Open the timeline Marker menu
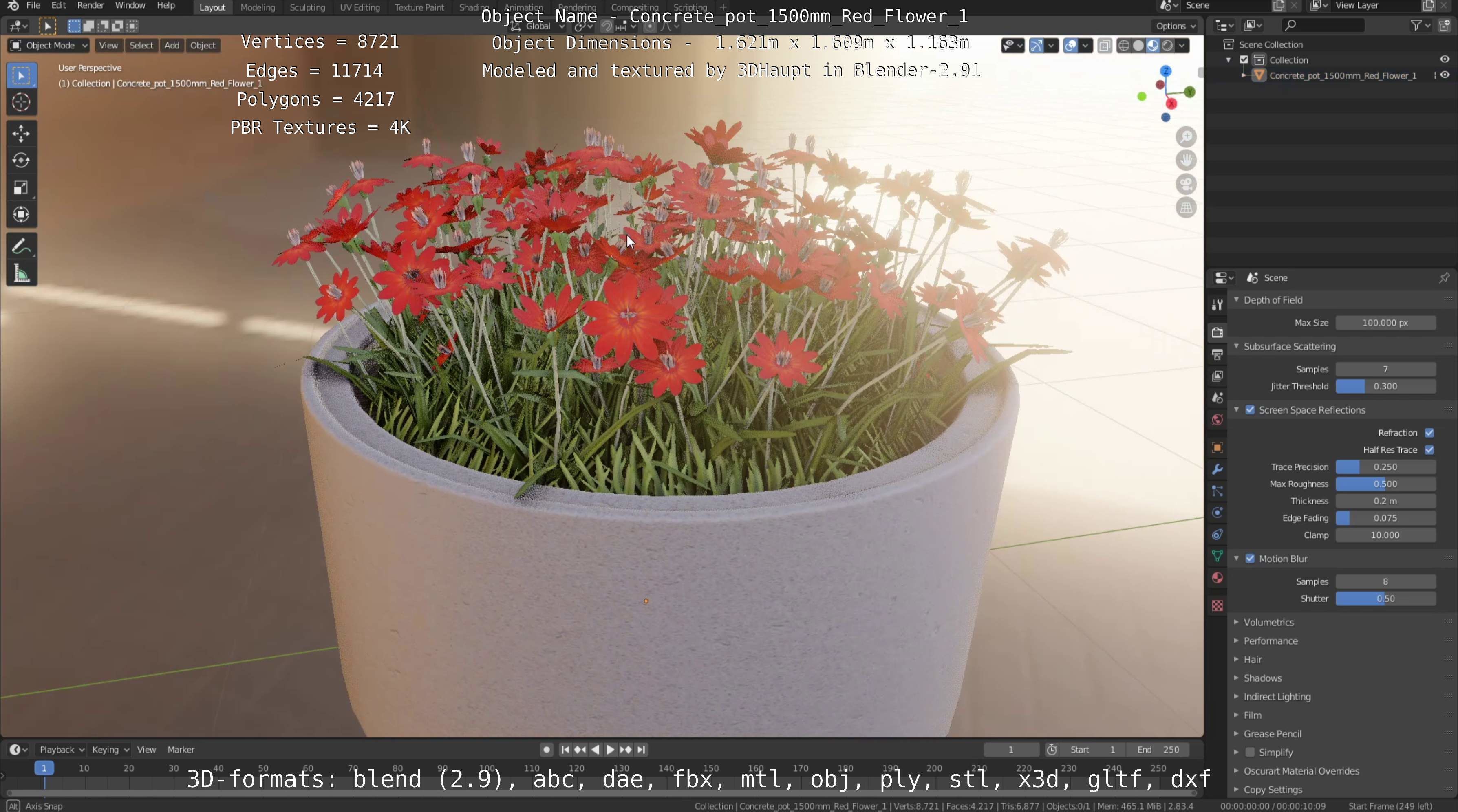This screenshot has height=812, width=1458. click(x=181, y=749)
